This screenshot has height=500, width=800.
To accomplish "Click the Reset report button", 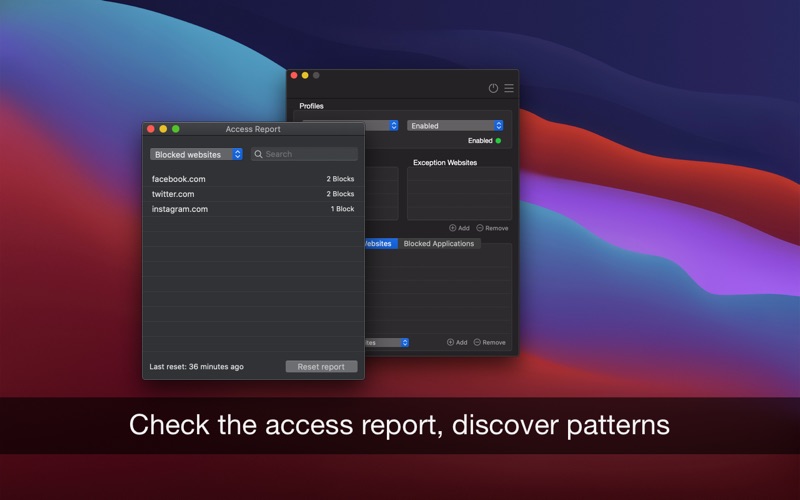I will pos(321,366).
